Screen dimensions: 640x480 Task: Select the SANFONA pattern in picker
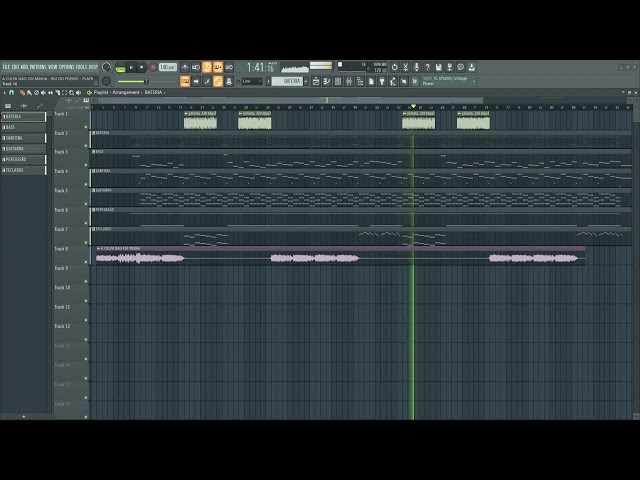point(24,138)
